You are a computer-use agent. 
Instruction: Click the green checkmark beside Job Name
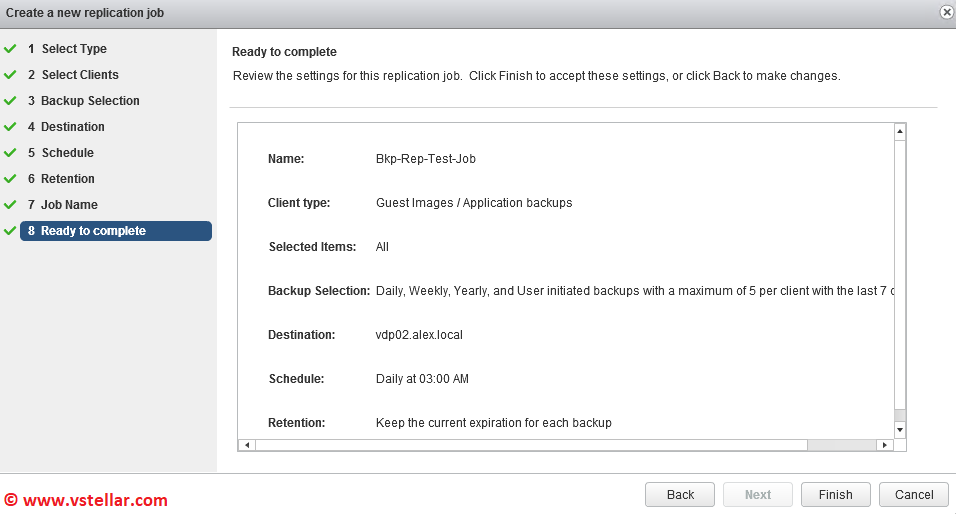coord(10,205)
